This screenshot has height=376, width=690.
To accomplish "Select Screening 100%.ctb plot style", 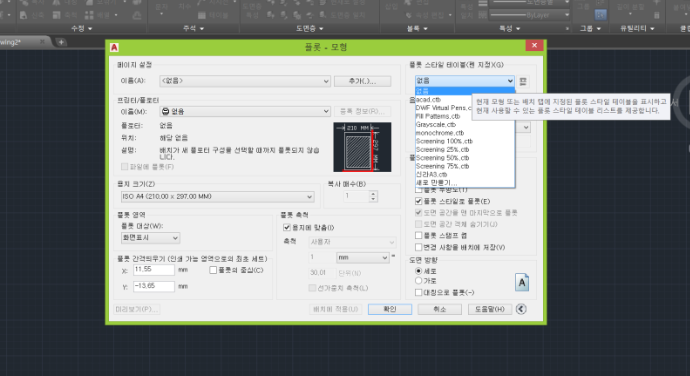I will pos(465,141).
